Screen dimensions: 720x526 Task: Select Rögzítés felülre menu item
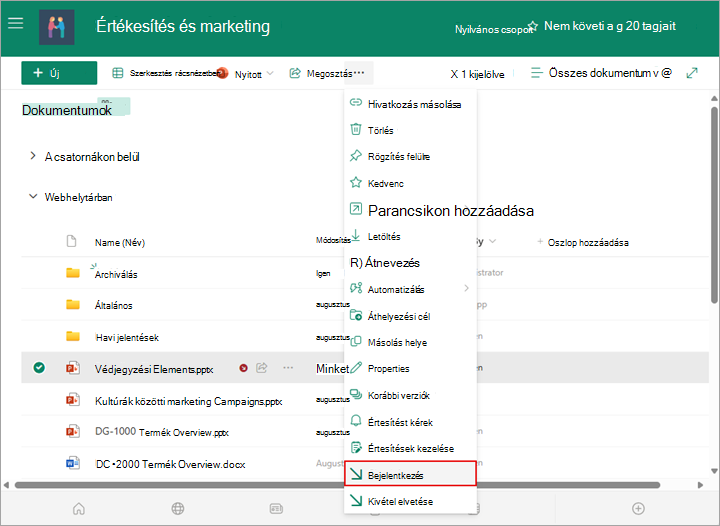[x=410, y=157]
